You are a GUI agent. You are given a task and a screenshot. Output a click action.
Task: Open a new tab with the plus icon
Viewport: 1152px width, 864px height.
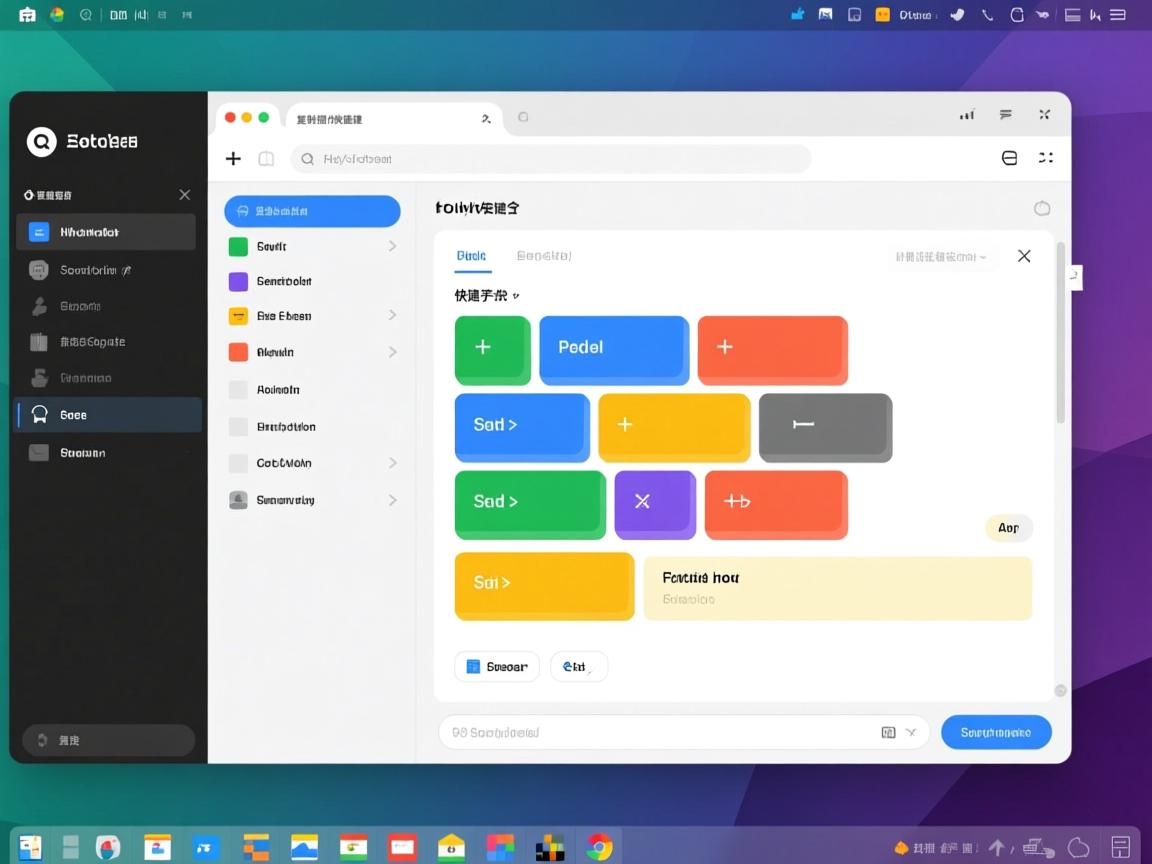tap(233, 158)
